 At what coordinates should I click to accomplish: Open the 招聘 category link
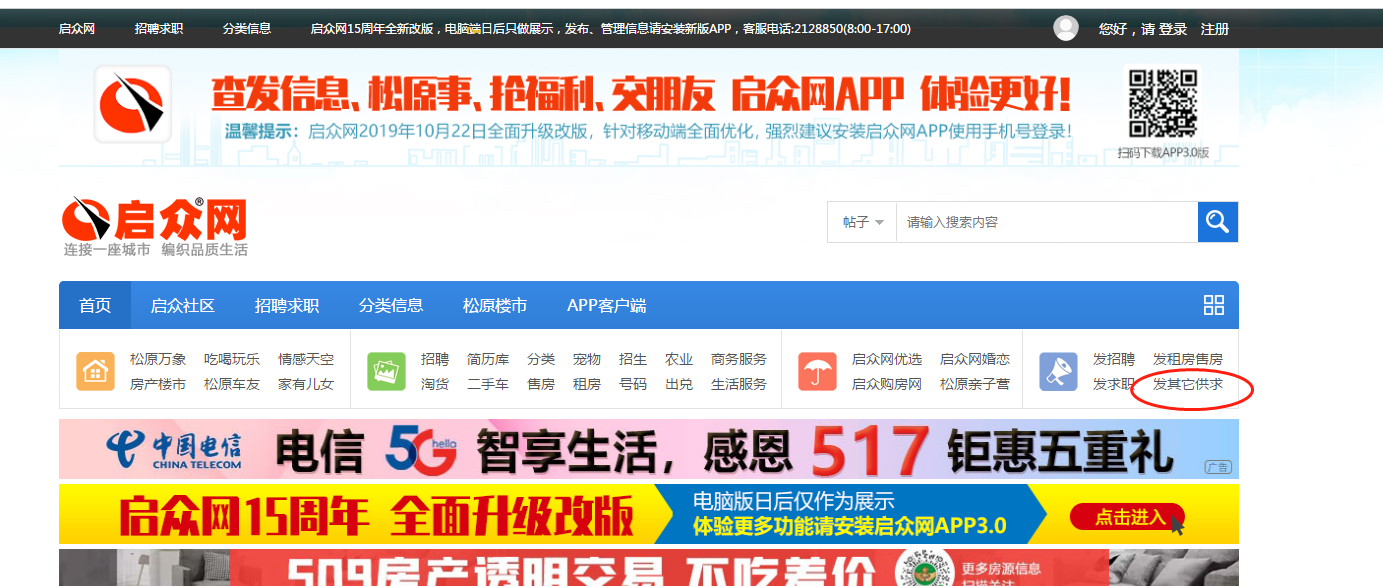(435, 359)
